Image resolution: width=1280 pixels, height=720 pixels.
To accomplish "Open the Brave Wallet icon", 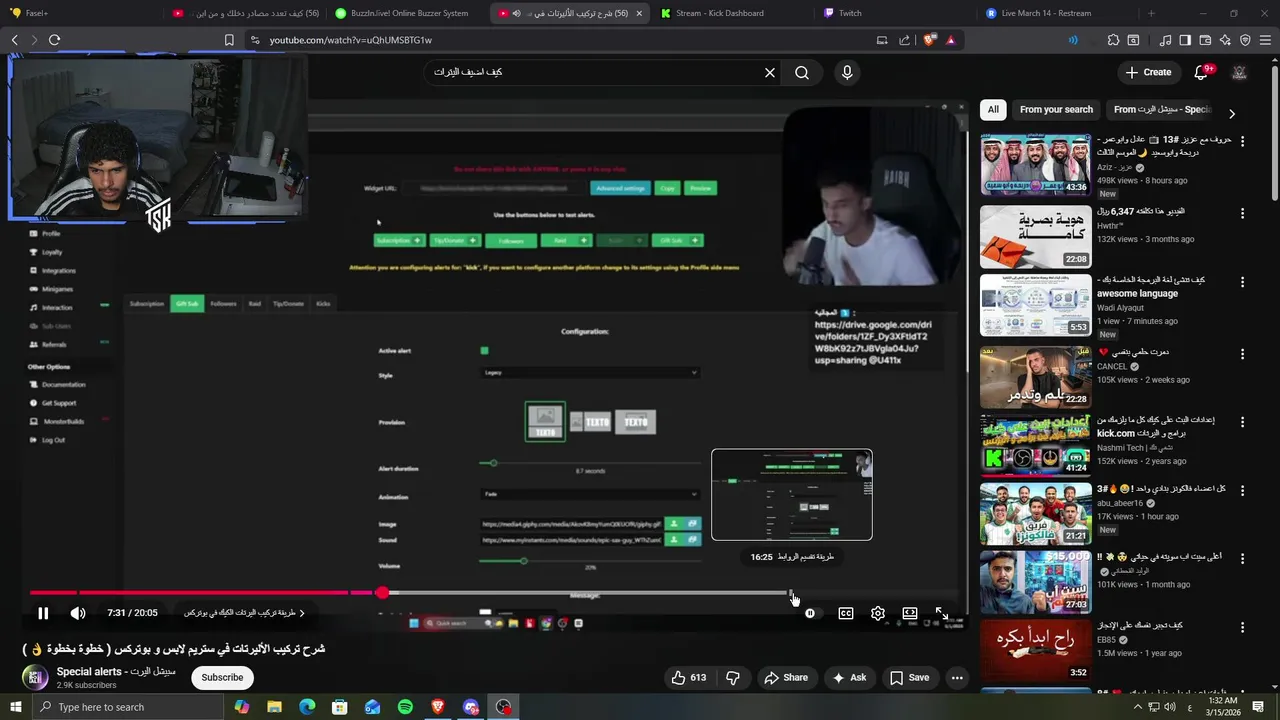I will tap(1205, 40).
